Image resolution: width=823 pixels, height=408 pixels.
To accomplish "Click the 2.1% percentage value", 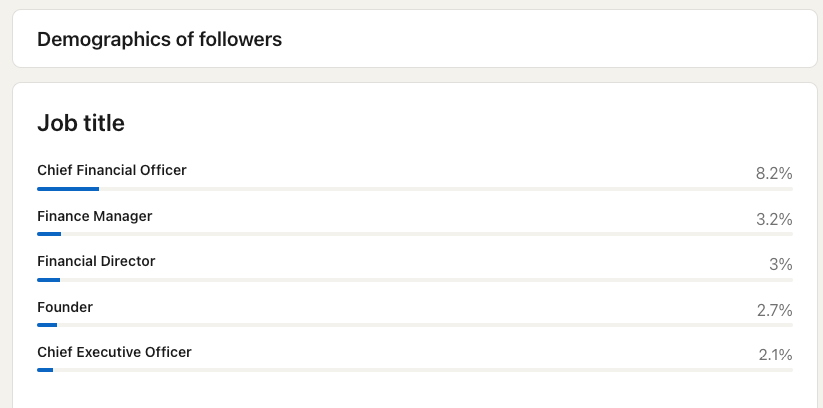I will (775, 355).
